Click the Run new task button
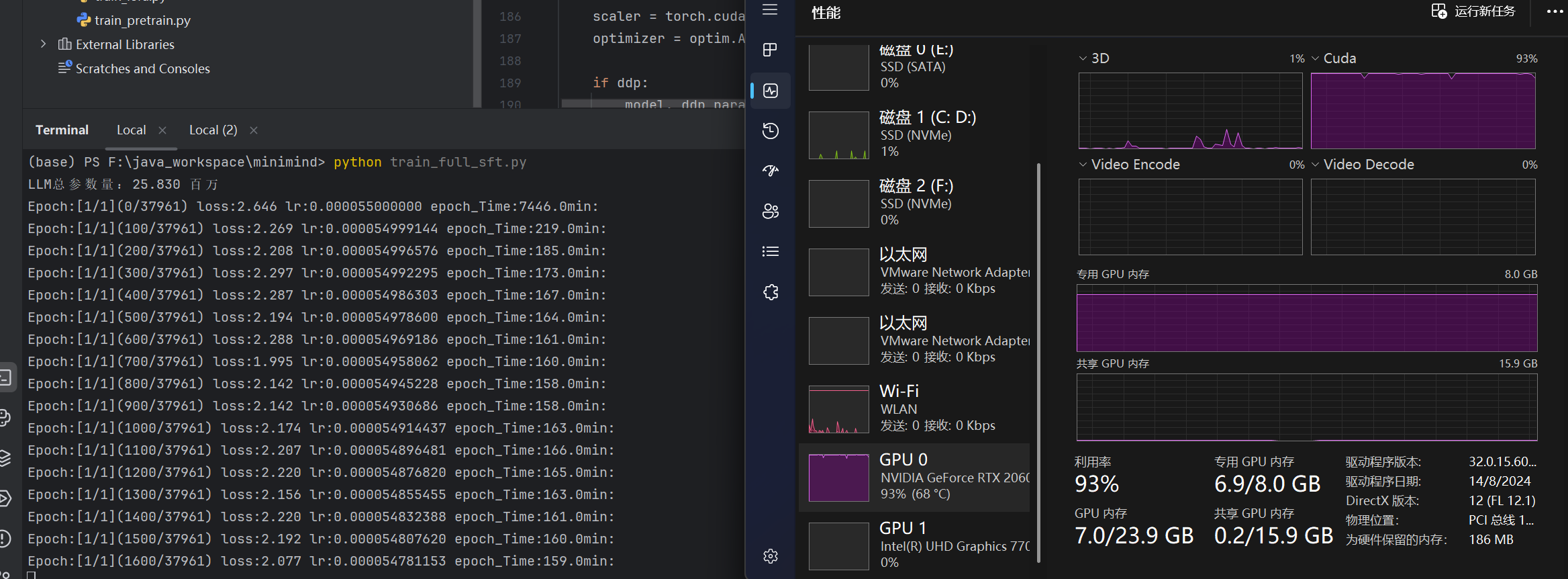The height and width of the screenshot is (579, 1568). click(x=1474, y=11)
